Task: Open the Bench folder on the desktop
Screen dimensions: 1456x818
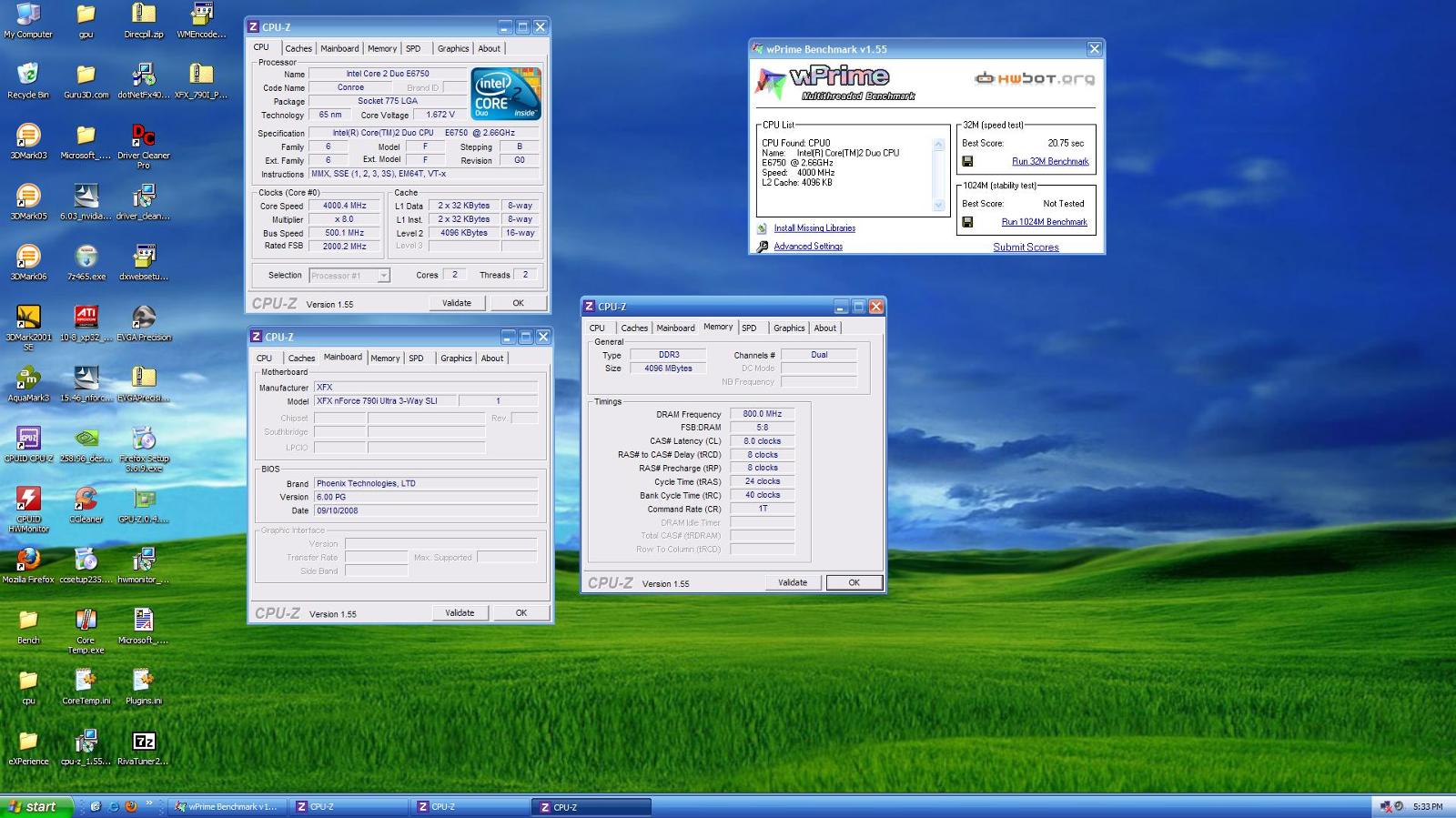Action: [28, 627]
